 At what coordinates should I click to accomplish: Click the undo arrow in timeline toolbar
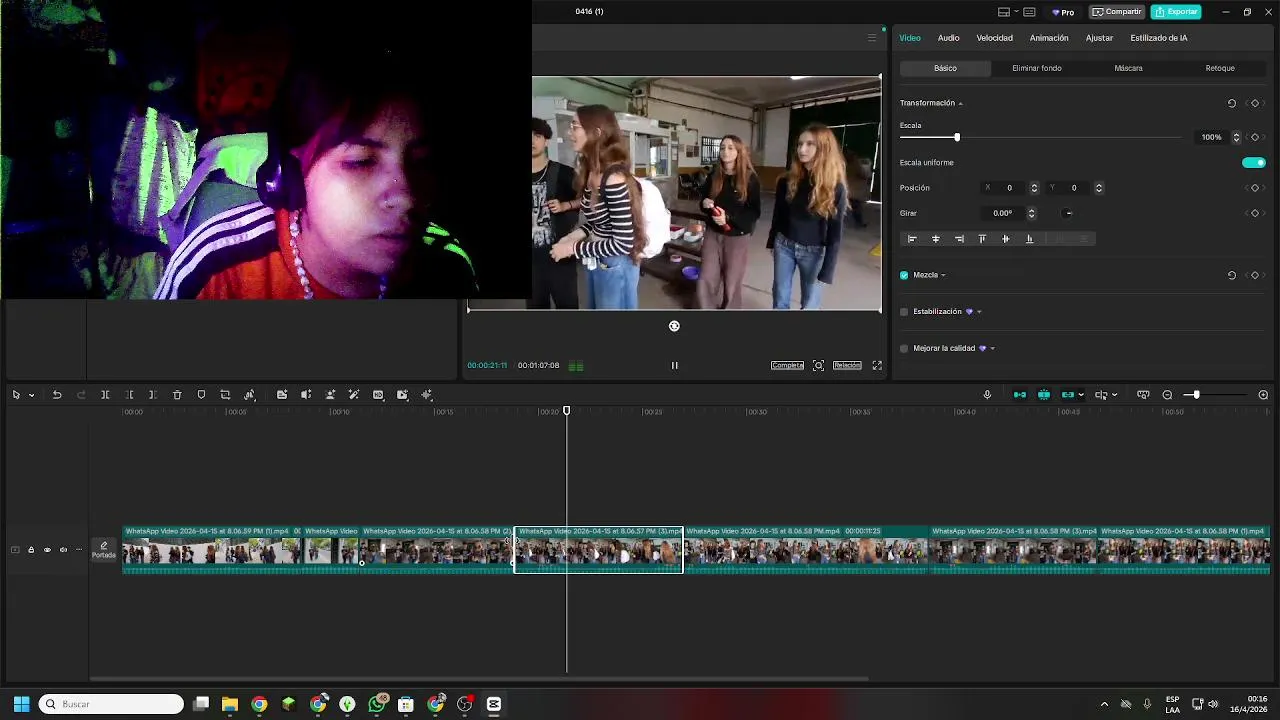(57, 395)
